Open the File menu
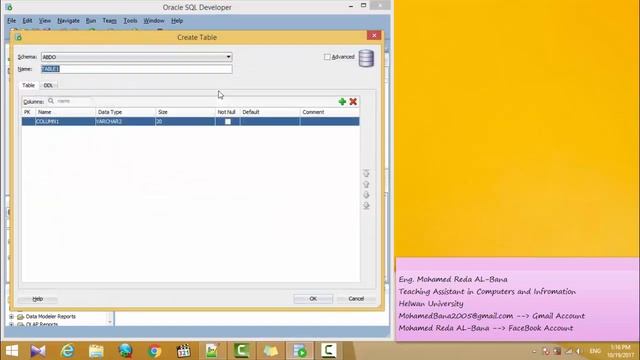Viewport: 640px width, 360px height. coord(11,20)
